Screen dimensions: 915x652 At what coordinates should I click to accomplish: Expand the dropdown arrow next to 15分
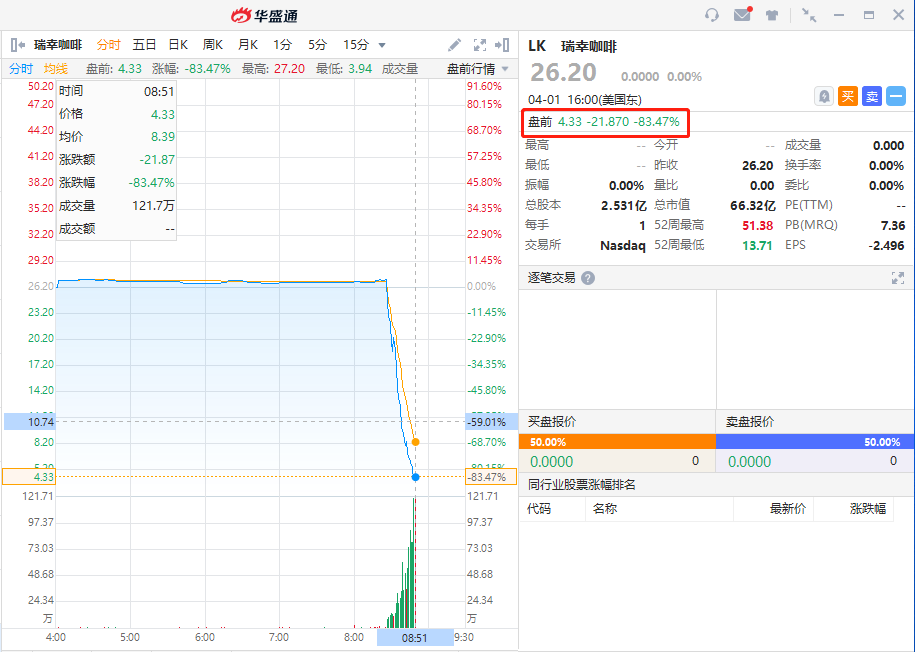pyautogui.click(x=382, y=45)
